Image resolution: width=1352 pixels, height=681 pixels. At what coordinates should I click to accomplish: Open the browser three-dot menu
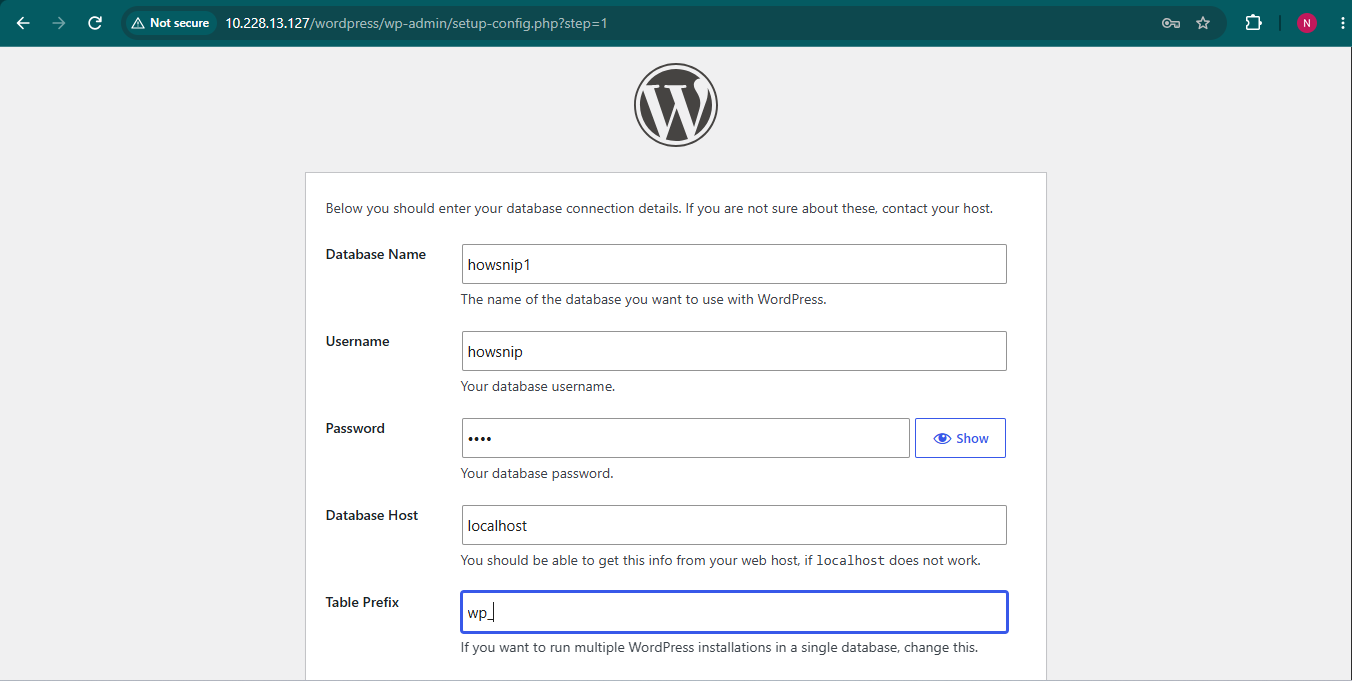click(x=1341, y=22)
